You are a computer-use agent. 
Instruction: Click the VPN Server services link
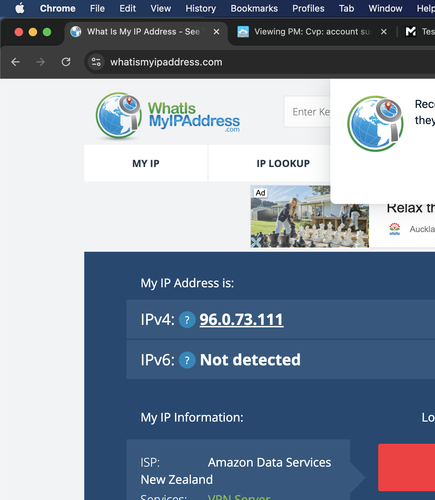tap(239, 497)
